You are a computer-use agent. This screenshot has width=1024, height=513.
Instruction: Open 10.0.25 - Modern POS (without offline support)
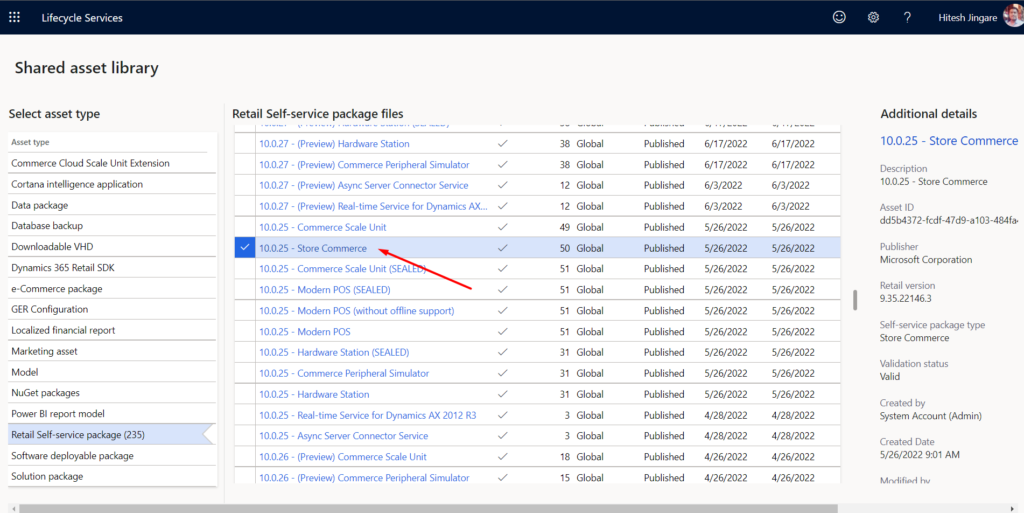point(357,311)
